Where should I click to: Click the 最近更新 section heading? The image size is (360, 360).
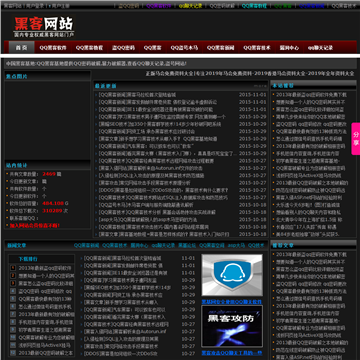[x=106, y=86]
